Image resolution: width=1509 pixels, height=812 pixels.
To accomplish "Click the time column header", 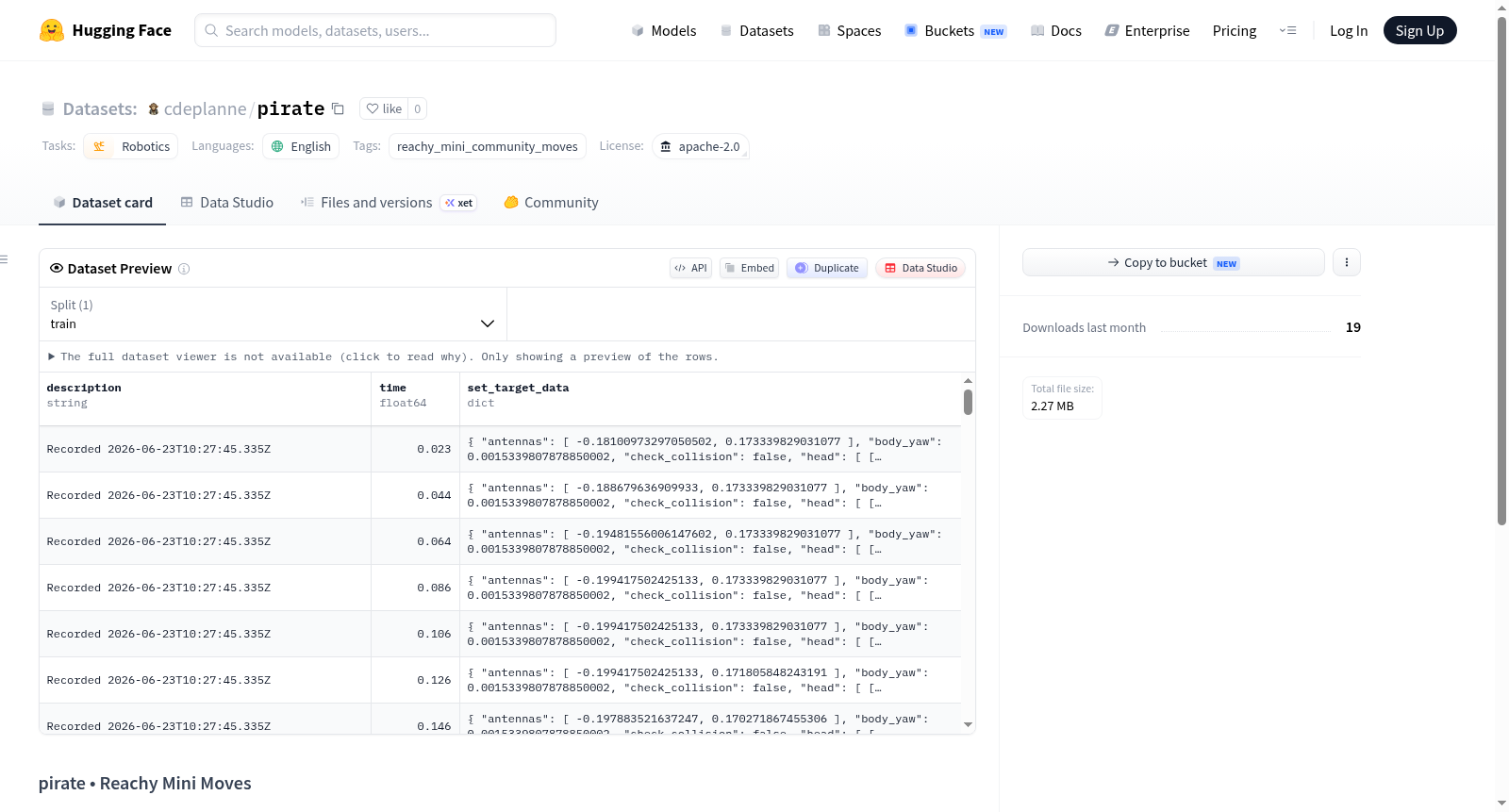I will click(415, 399).
